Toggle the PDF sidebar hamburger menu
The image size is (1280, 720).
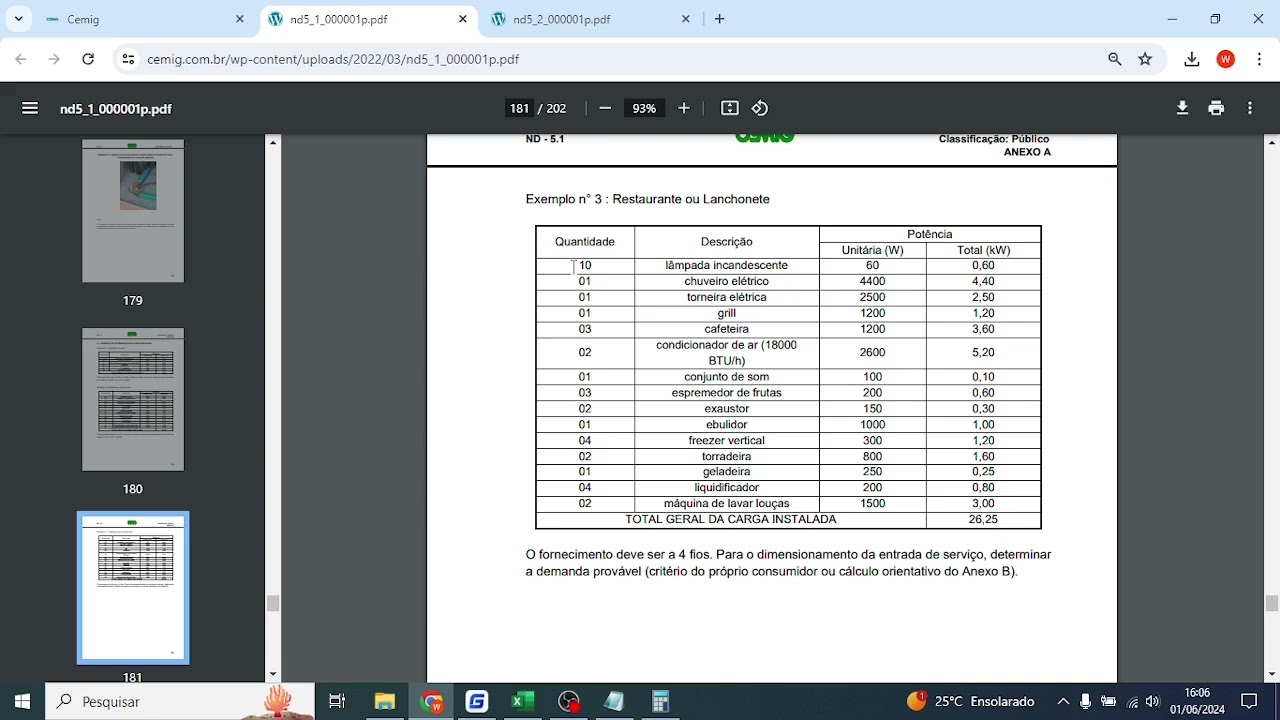coord(30,108)
